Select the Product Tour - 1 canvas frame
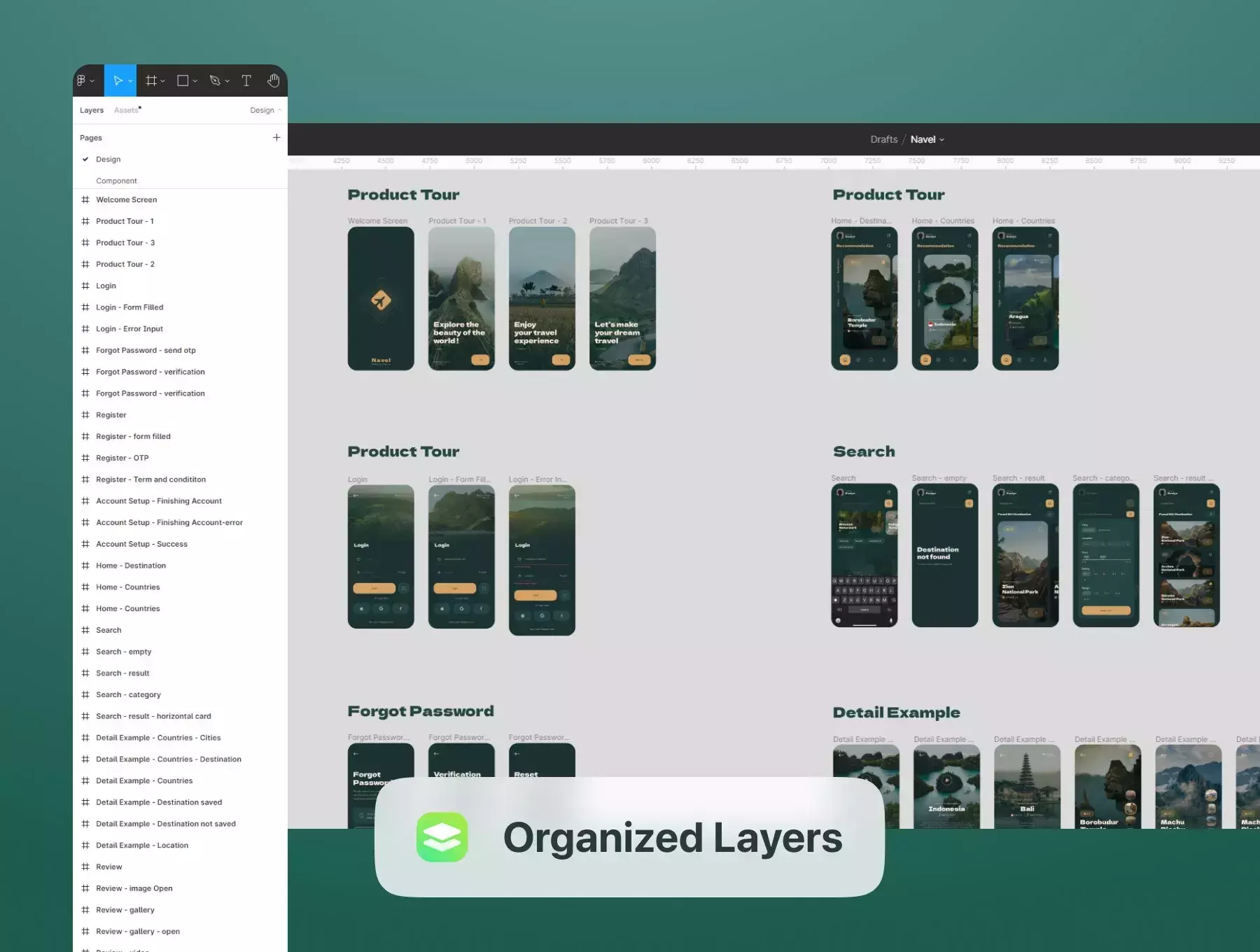The height and width of the screenshot is (952, 1260). 461,299
